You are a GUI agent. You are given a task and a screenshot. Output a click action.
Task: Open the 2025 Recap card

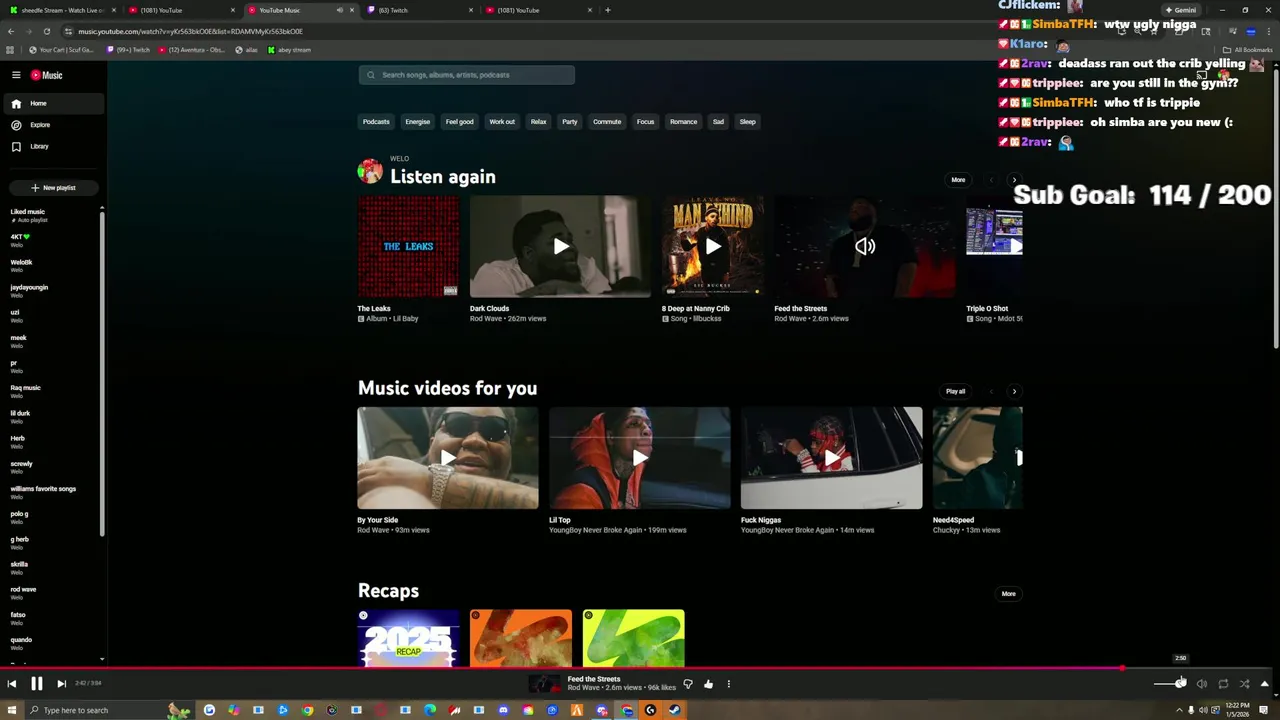click(x=408, y=638)
